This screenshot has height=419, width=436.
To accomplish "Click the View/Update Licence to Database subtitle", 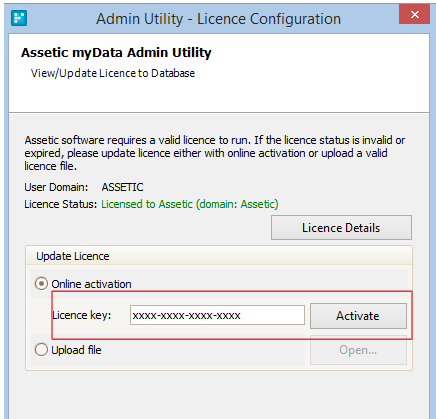I will coord(113,73).
